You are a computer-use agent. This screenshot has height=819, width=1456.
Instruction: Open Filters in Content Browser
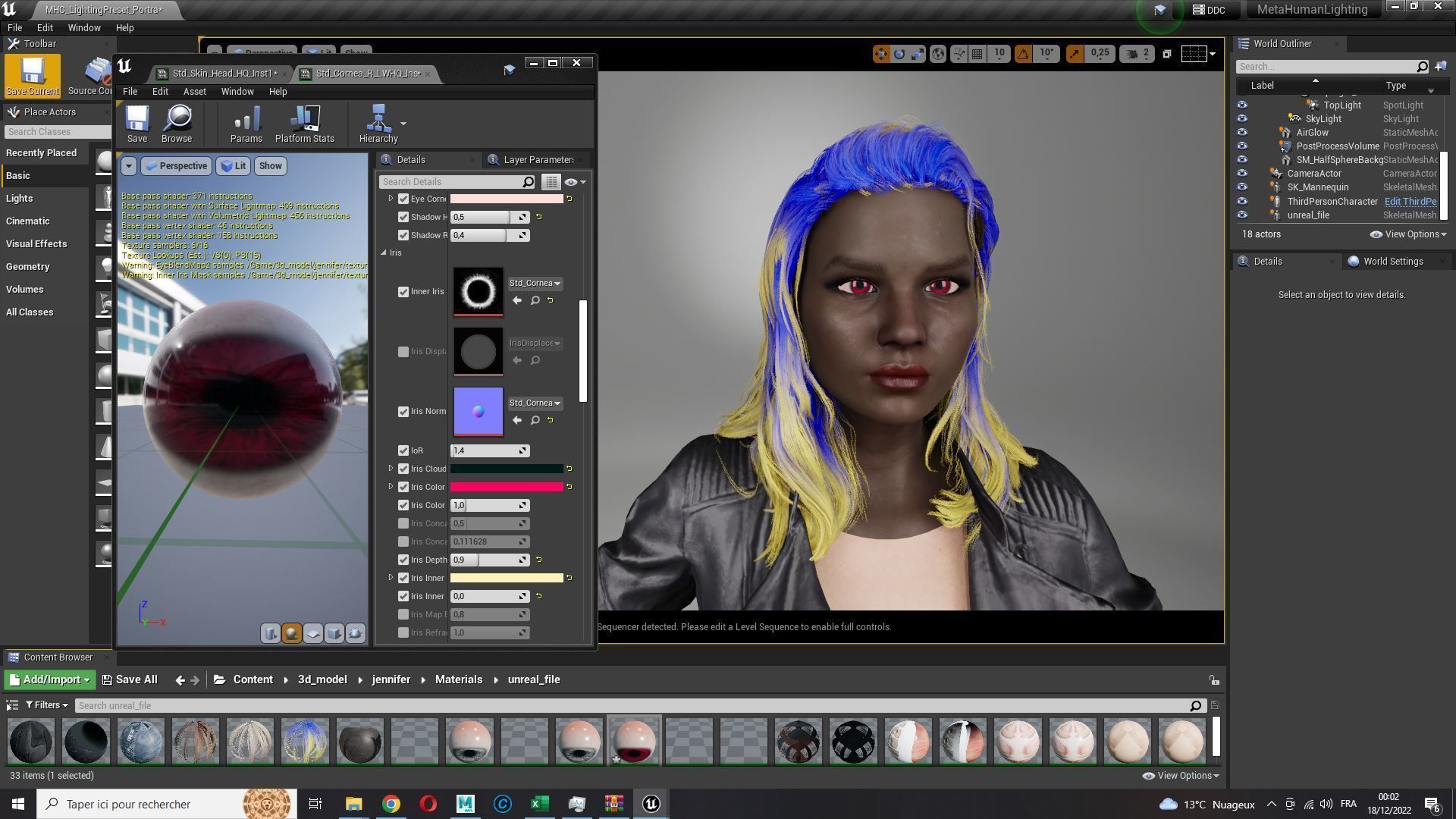[47, 706]
